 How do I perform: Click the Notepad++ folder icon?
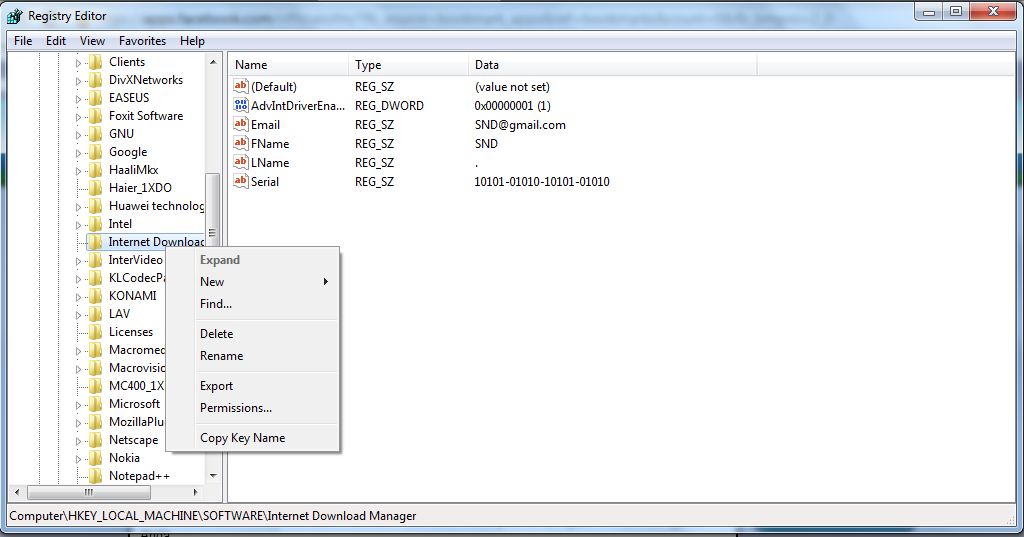click(95, 476)
